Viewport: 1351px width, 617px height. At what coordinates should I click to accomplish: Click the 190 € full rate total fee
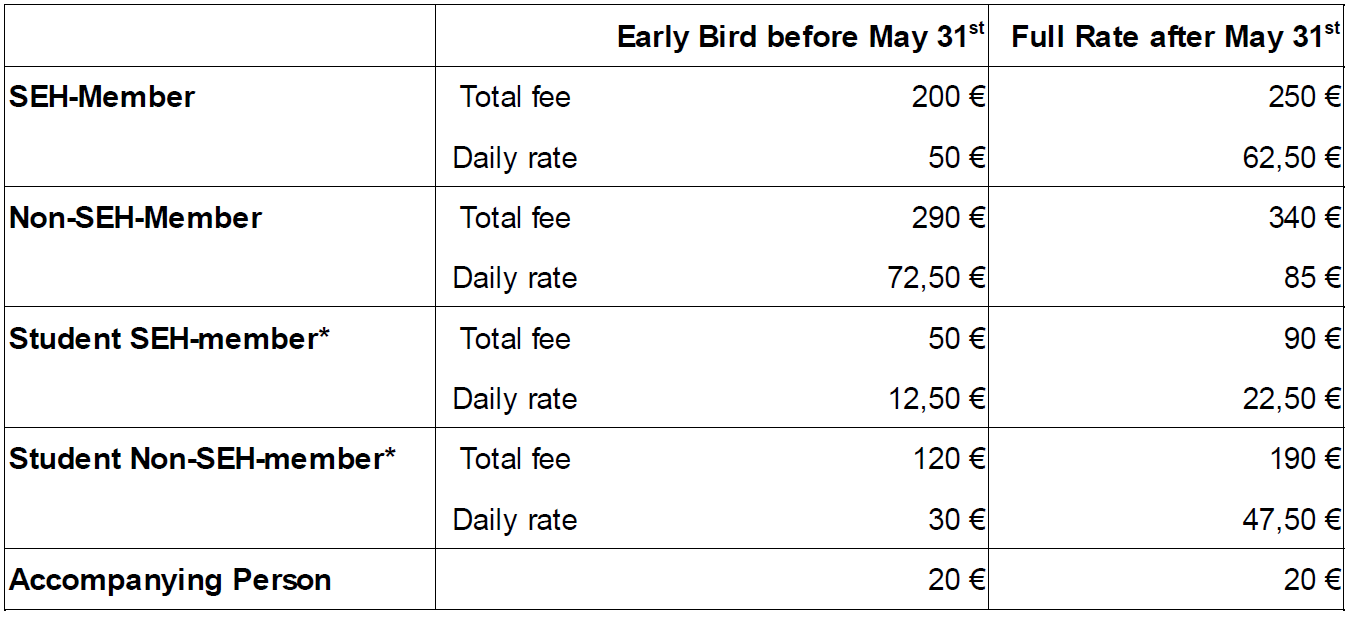coord(1304,459)
